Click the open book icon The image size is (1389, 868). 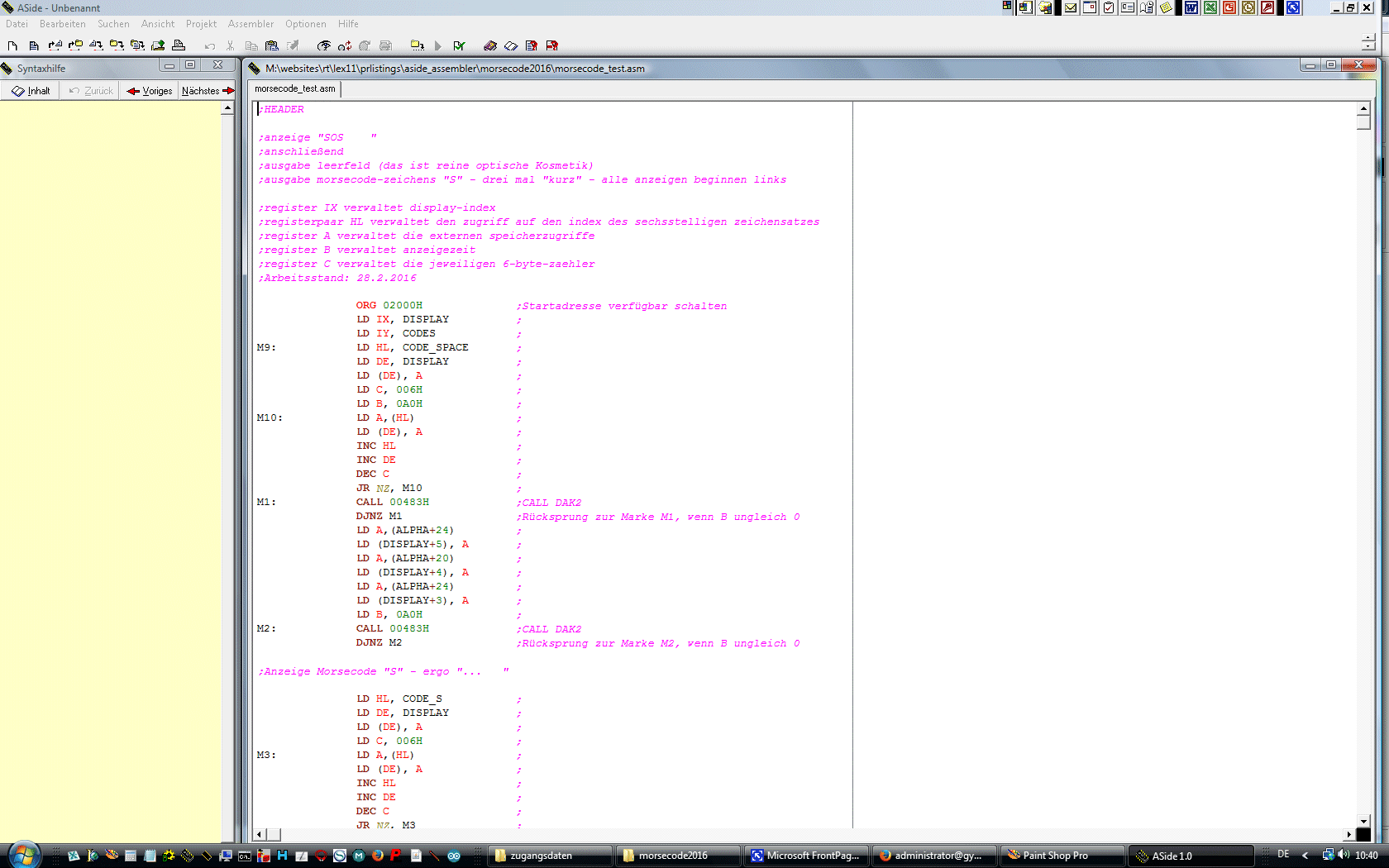[511, 45]
